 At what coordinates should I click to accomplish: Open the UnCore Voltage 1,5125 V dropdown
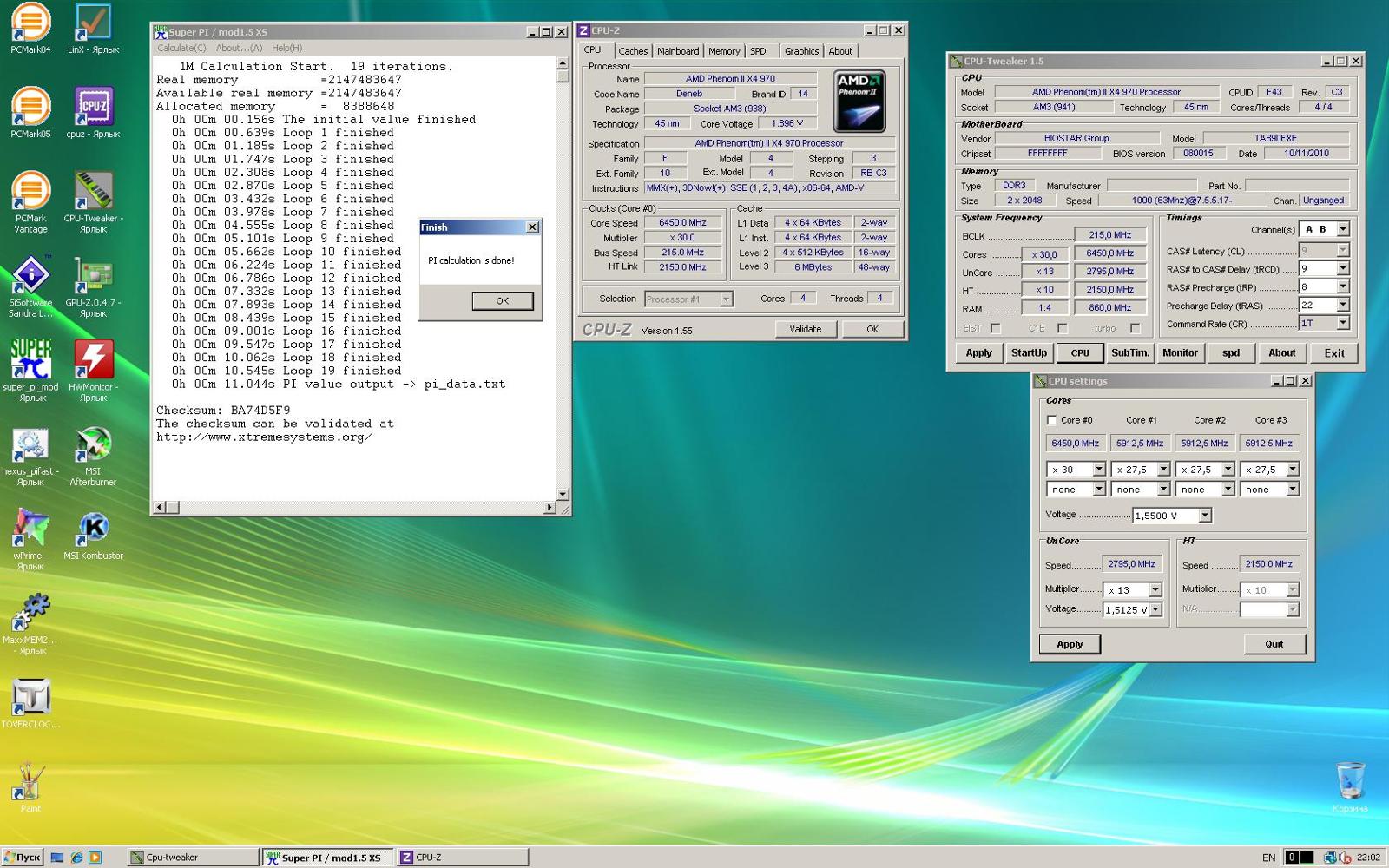click(1155, 610)
